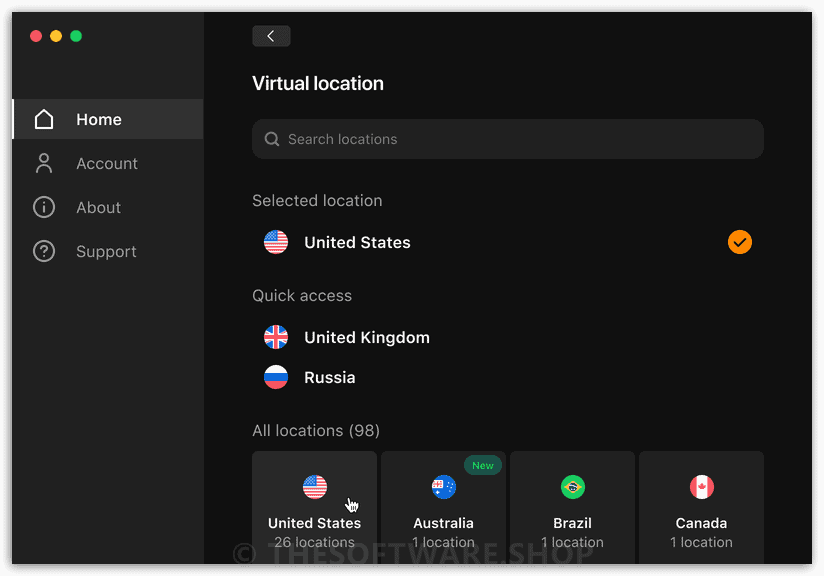Image resolution: width=824 pixels, height=576 pixels.
Task: Focus the Search locations field
Action: [508, 139]
